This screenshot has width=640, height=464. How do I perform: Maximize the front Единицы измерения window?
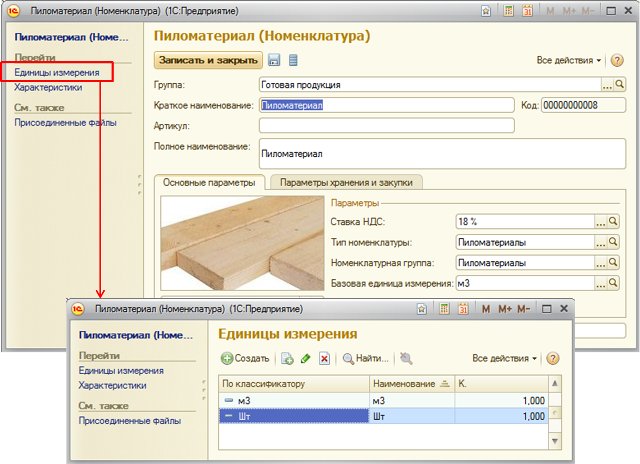(x=547, y=309)
